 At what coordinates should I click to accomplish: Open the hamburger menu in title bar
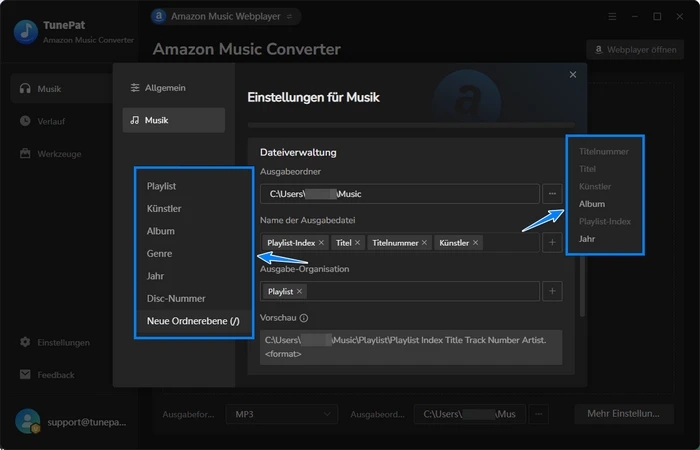tap(612, 17)
